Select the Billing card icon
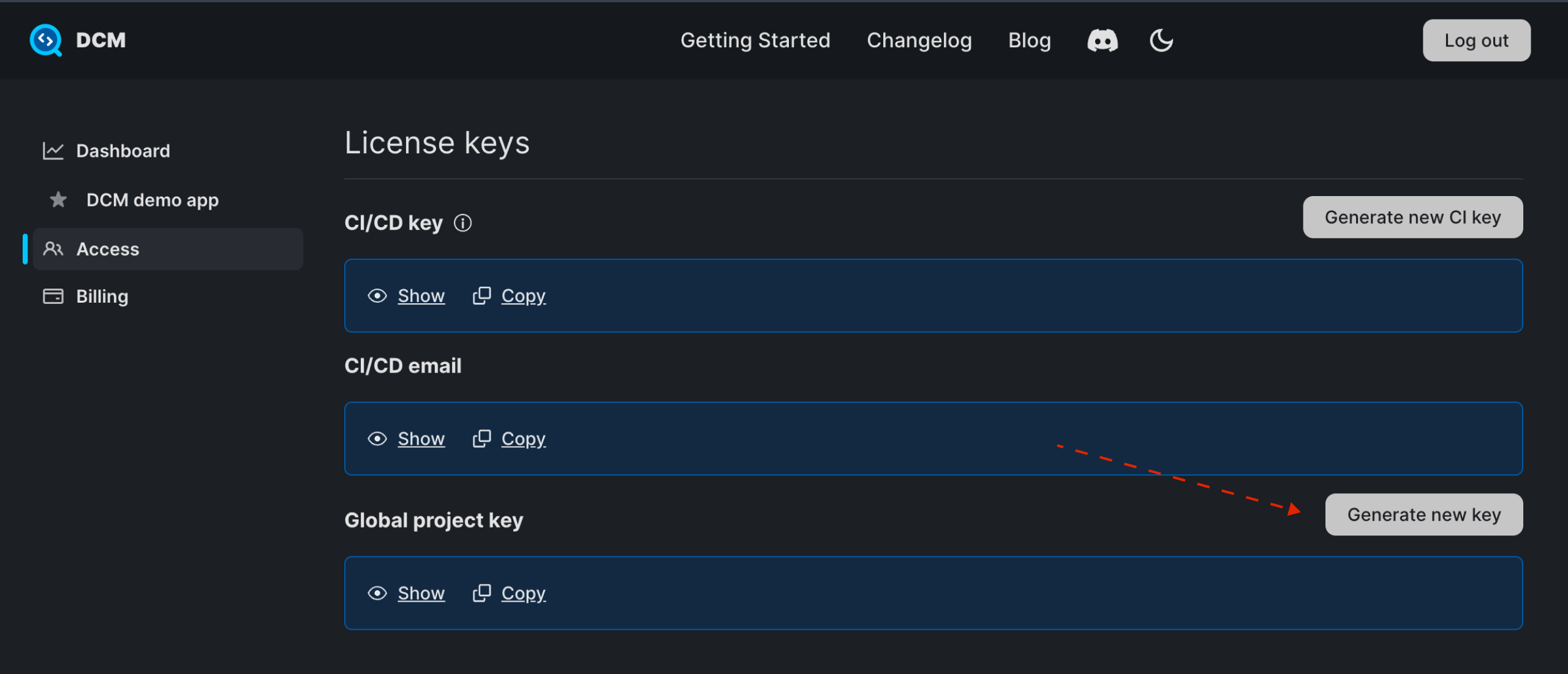Viewport: 1568px width, 674px height. pos(54,296)
